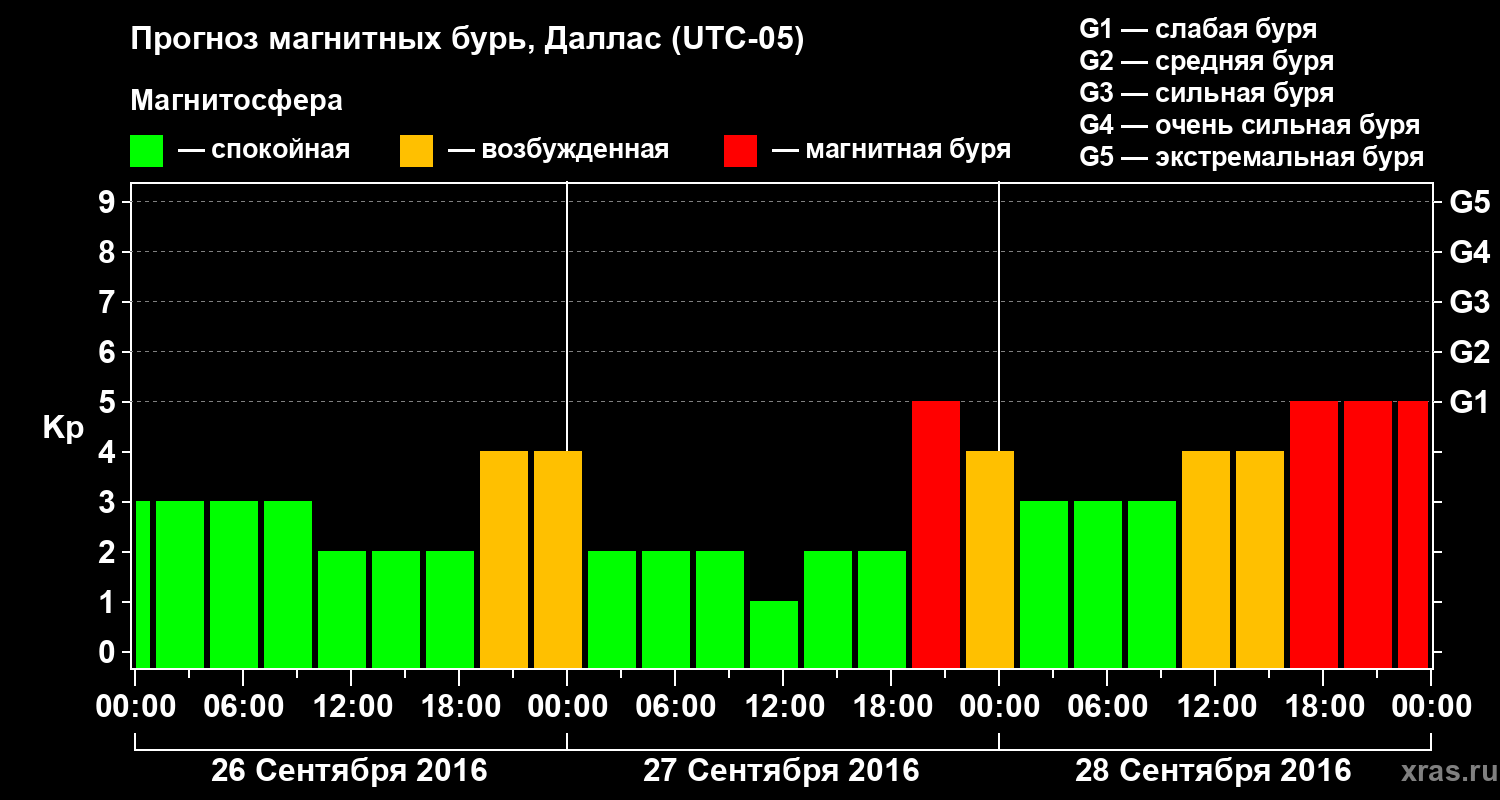Viewport: 1500px width, 800px height.
Task: Click the G3 label on right axis
Action: pos(1470,303)
